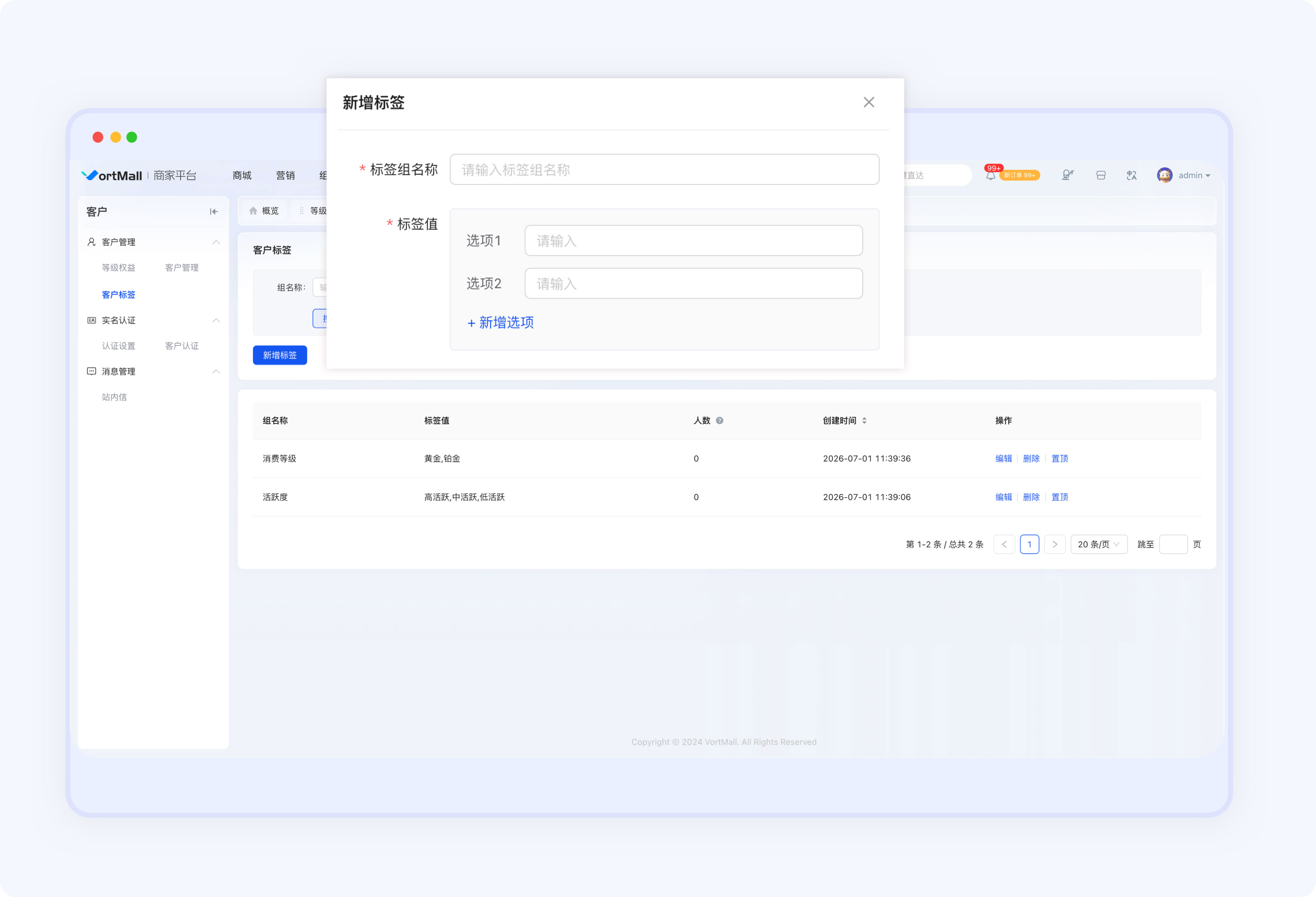Click the yellow macOS minimize dot

[x=116, y=137]
